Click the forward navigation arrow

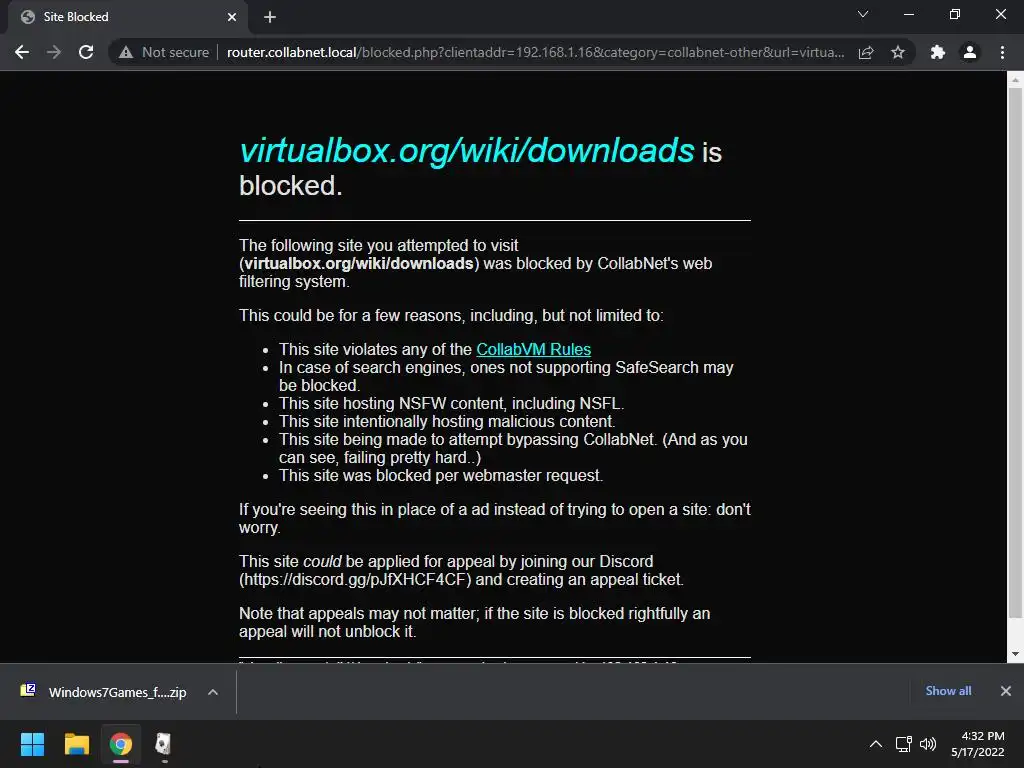54,52
